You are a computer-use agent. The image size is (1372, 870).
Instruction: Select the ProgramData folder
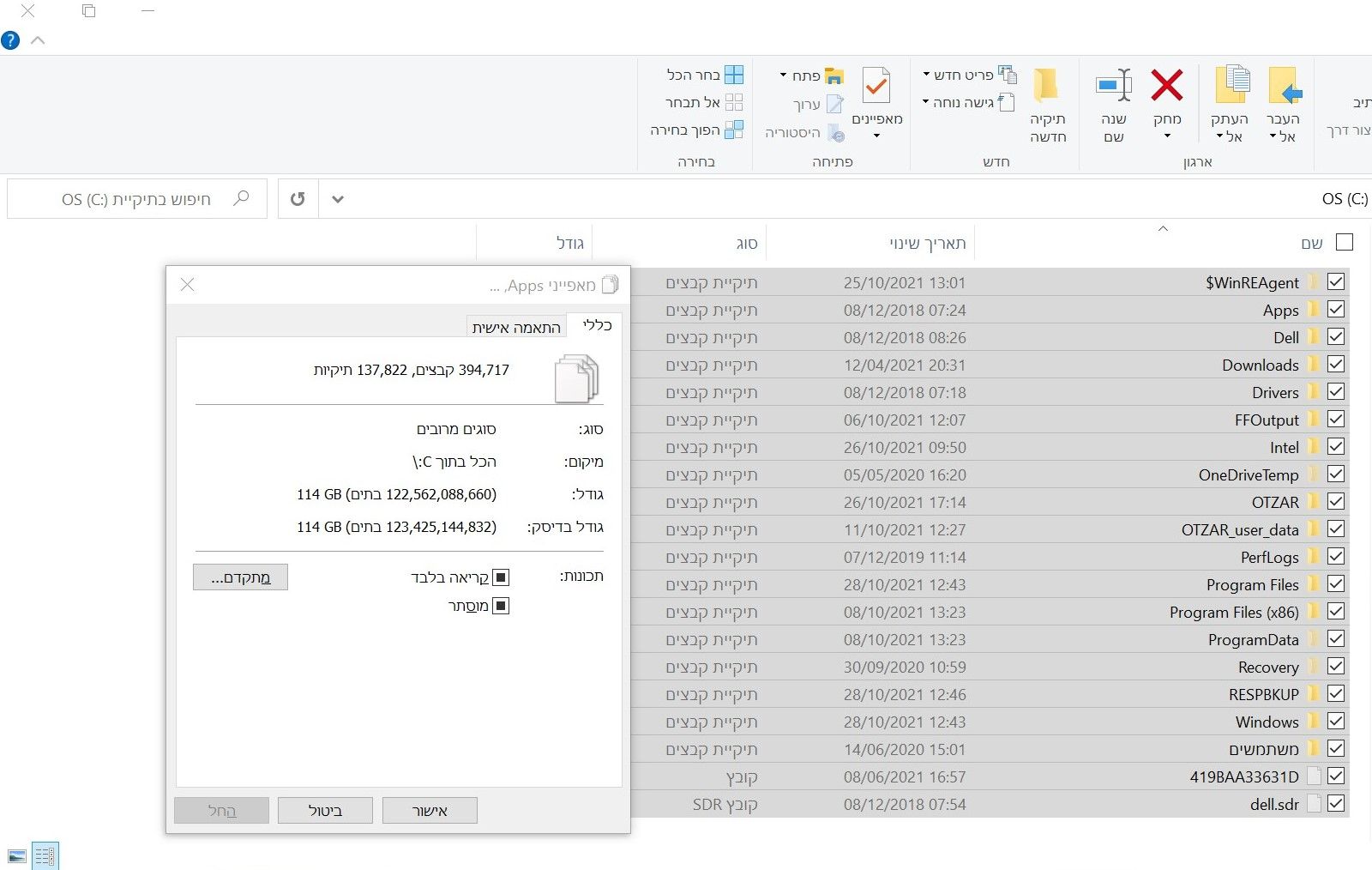(x=990, y=639)
